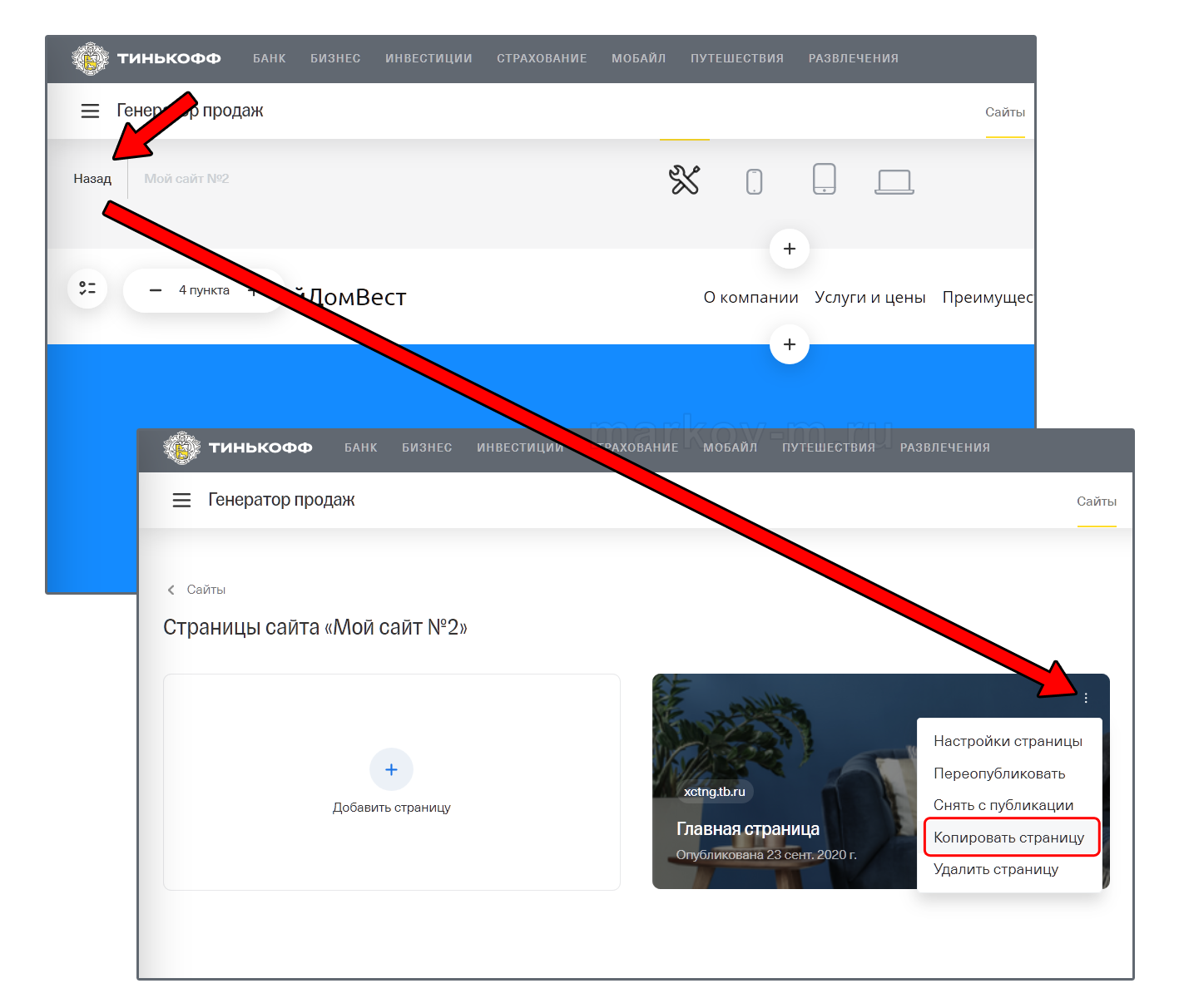Switch to tablet preview mode
1184x1008 pixels.
pyautogui.click(x=824, y=179)
